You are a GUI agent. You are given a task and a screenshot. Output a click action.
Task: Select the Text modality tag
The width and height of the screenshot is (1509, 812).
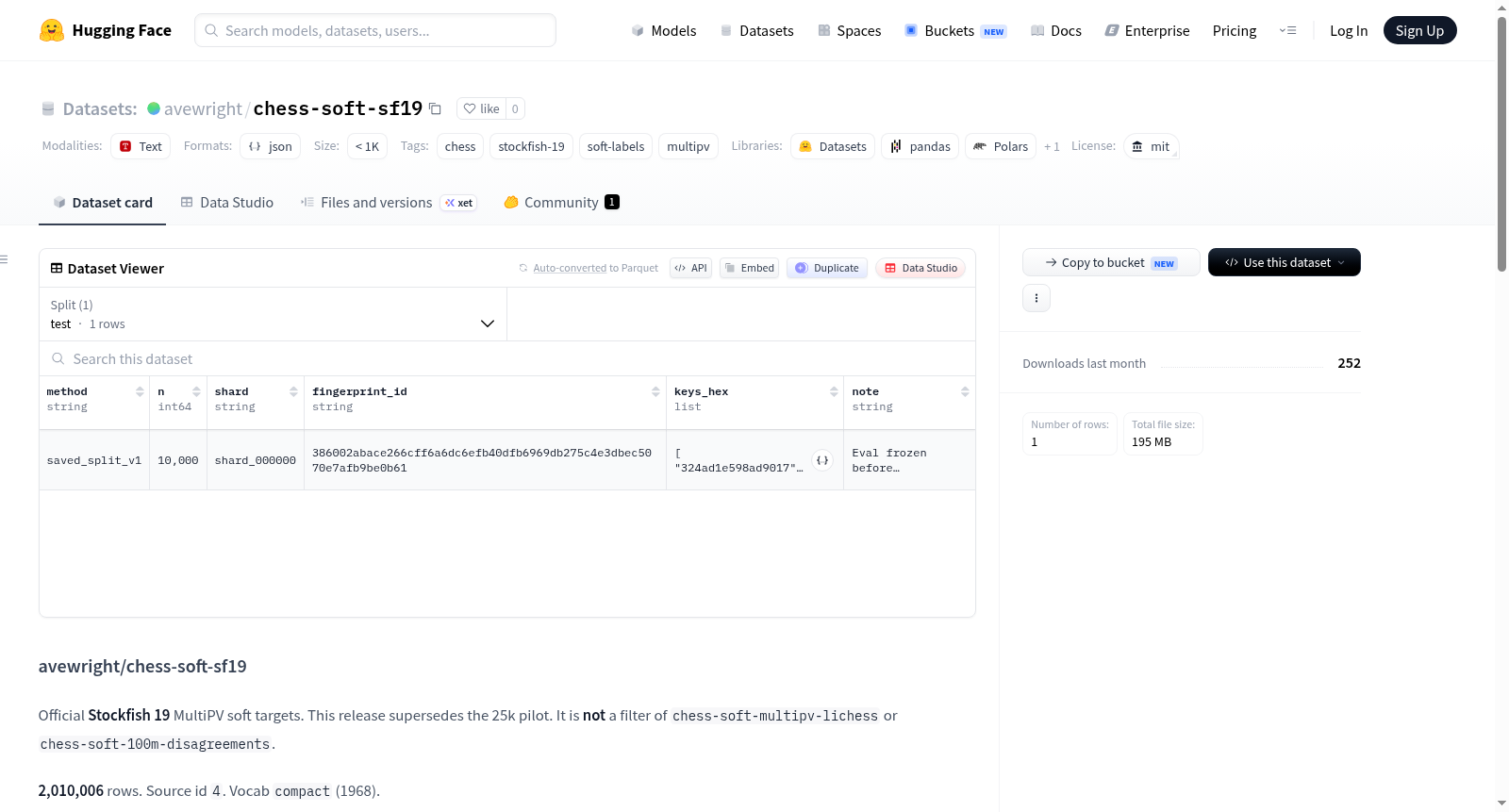pos(141,146)
